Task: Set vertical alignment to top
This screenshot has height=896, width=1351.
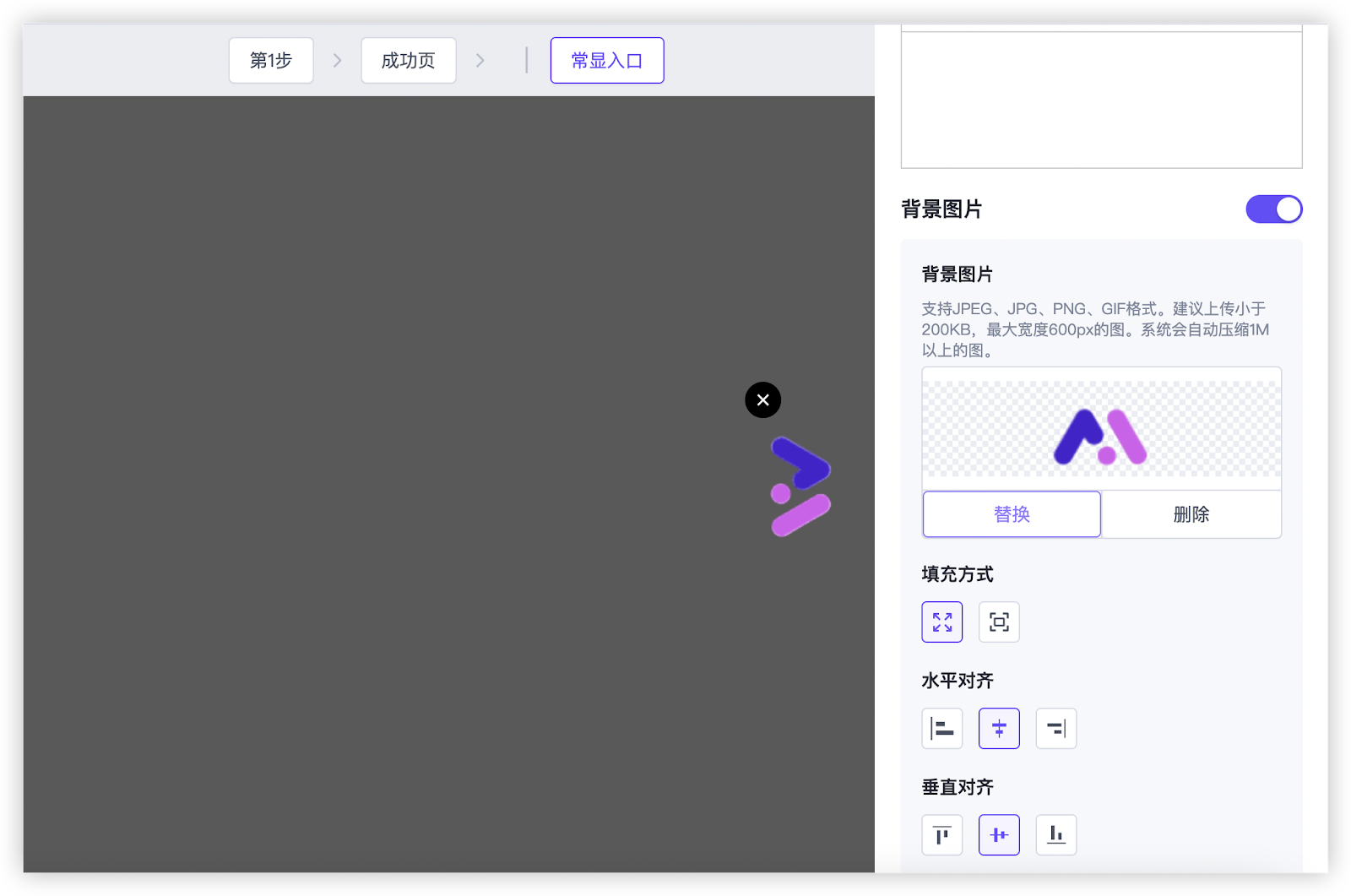Action: point(941,835)
